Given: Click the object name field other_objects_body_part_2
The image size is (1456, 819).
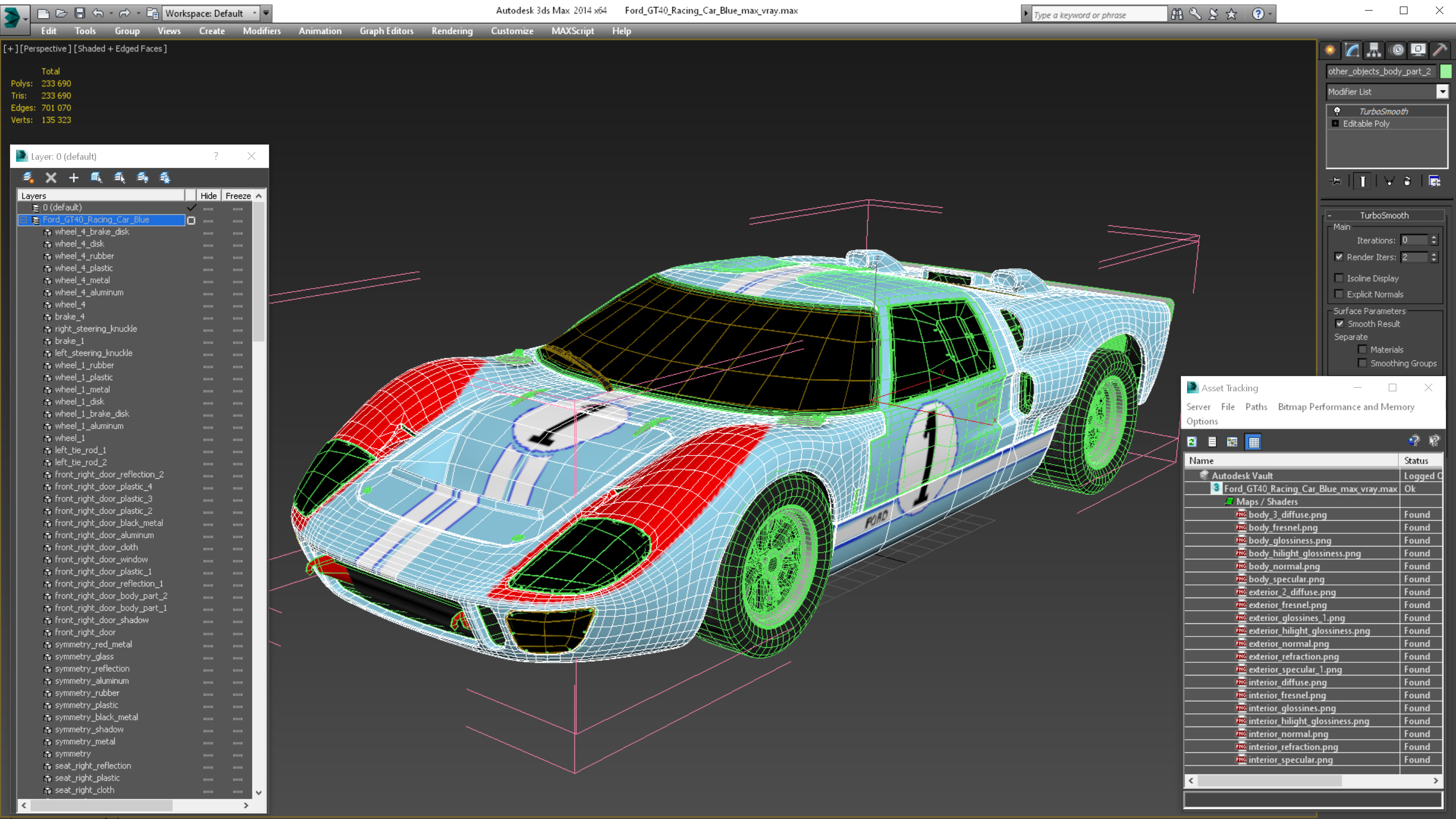Looking at the screenshot, I should pos(1381,71).
